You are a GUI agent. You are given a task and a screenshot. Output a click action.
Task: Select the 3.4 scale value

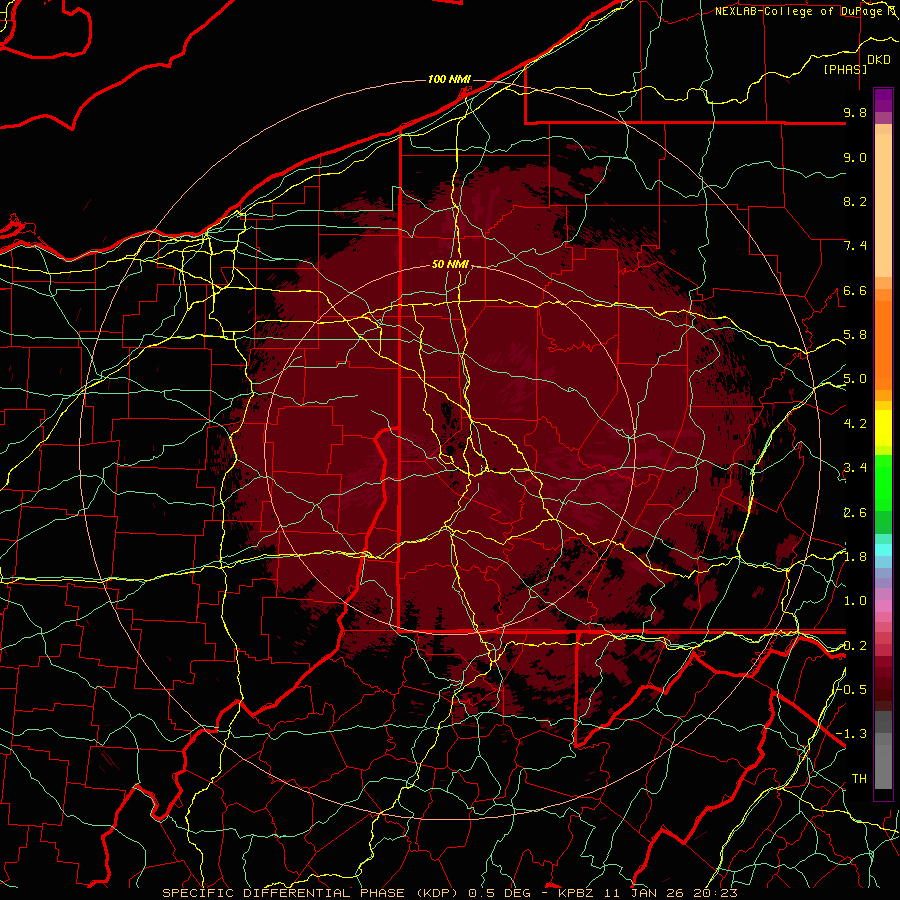pos(855,468)
